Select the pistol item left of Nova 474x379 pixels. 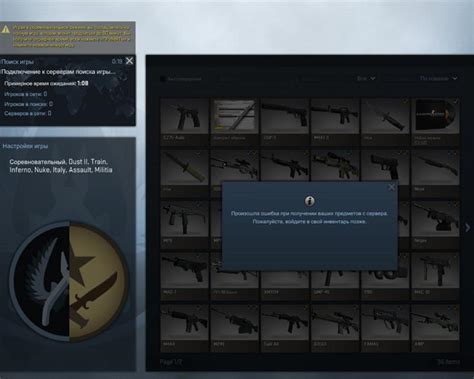click(385, 166)
